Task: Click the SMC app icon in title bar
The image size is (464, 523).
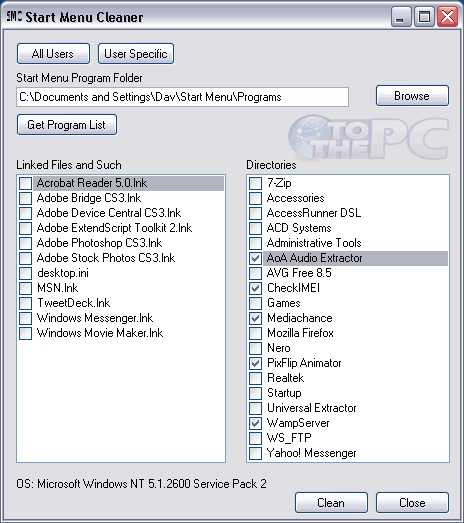Action: (14, 16)
